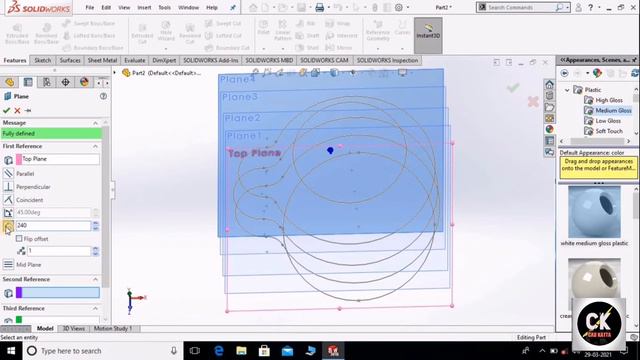Enable the Flip offset checkbox
Image resolution: width=640 pixels, height=360 pixels.
[x=19, y=238]
